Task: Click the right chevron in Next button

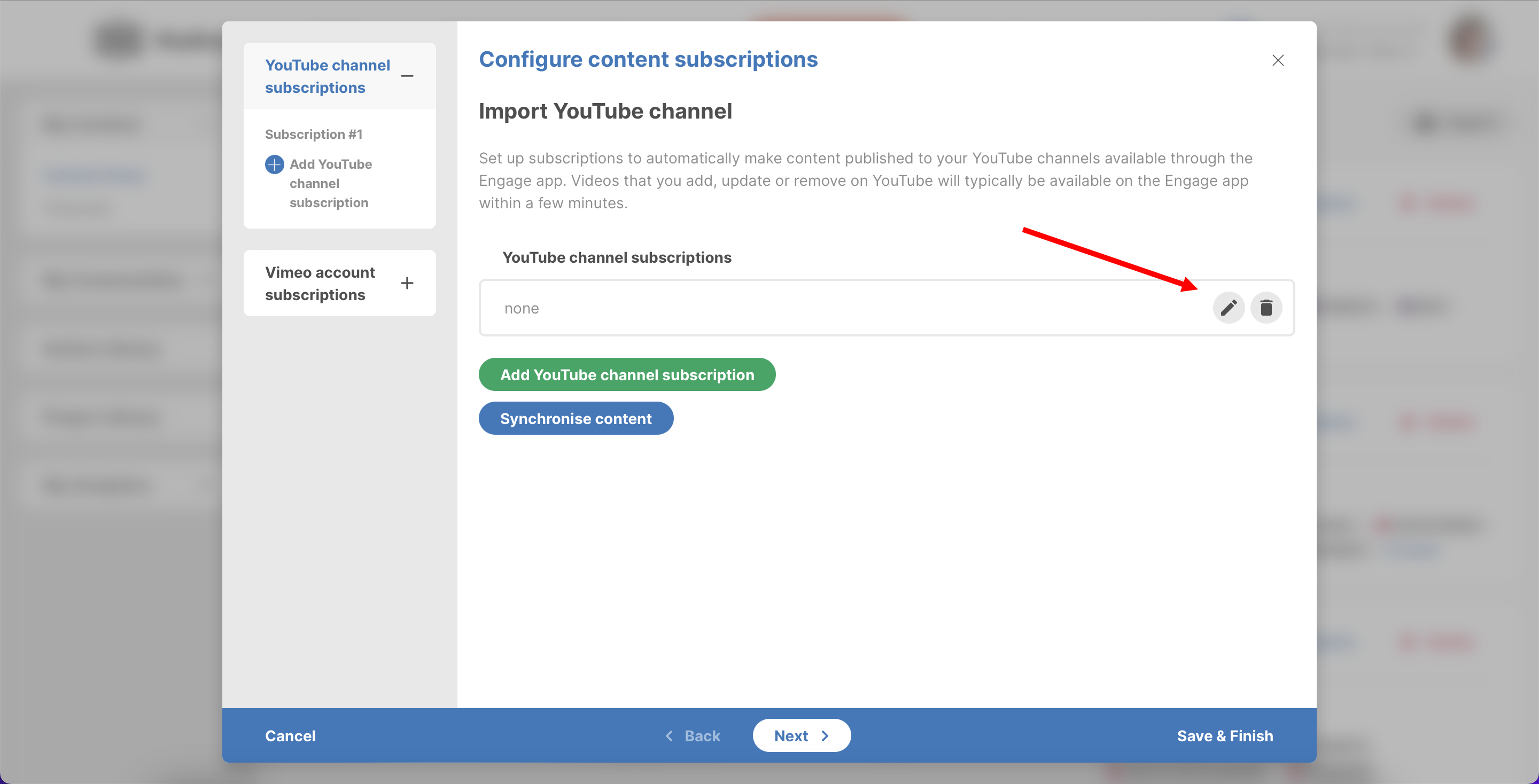Action: 825,735
